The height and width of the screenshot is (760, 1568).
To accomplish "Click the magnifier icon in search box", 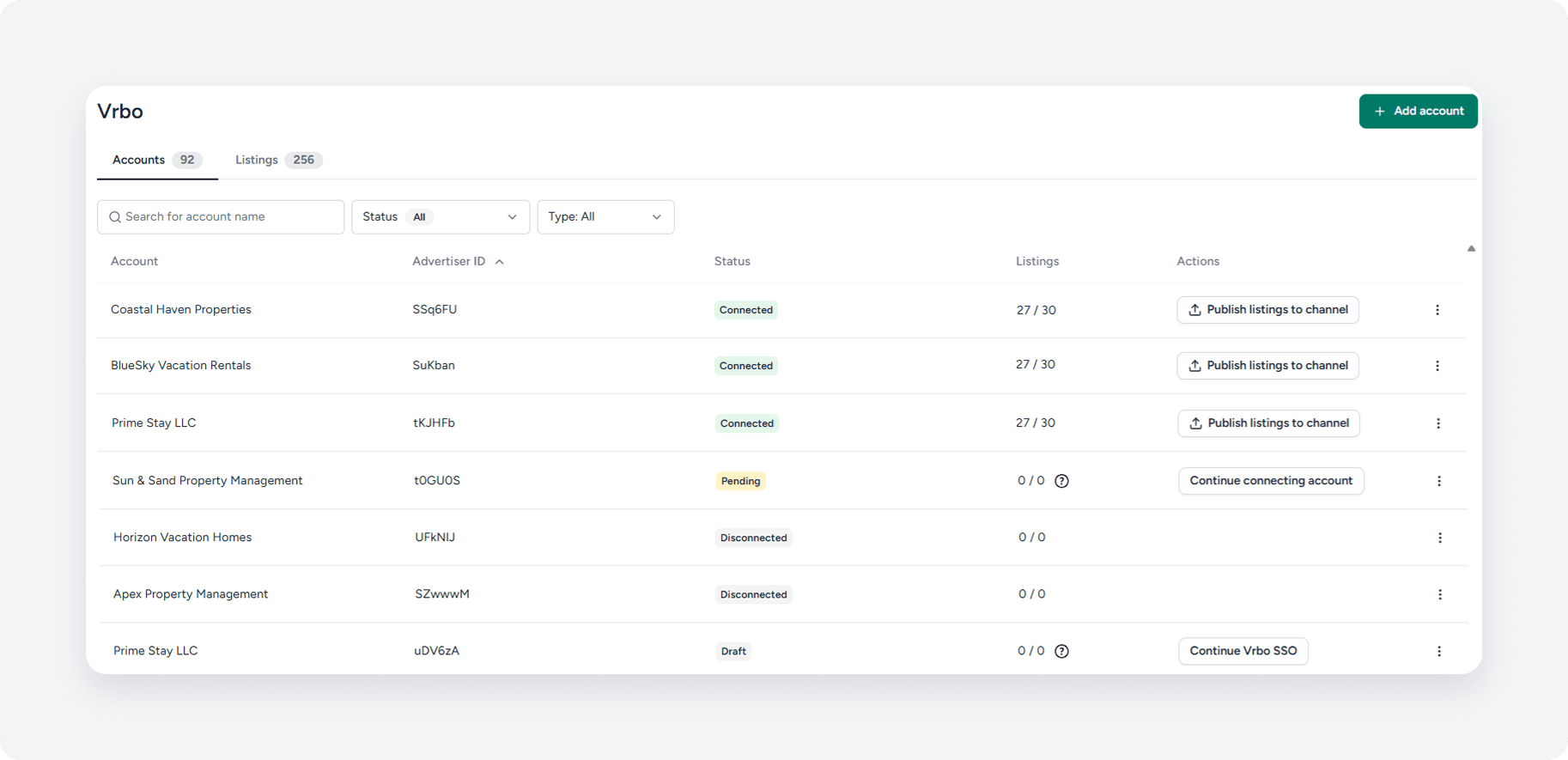I will (115, 217).
